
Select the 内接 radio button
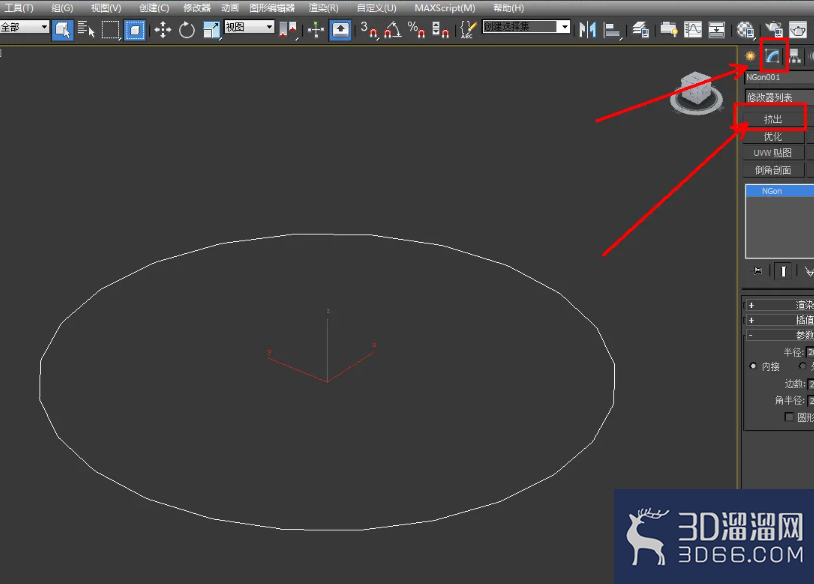(x=753, y=366)
